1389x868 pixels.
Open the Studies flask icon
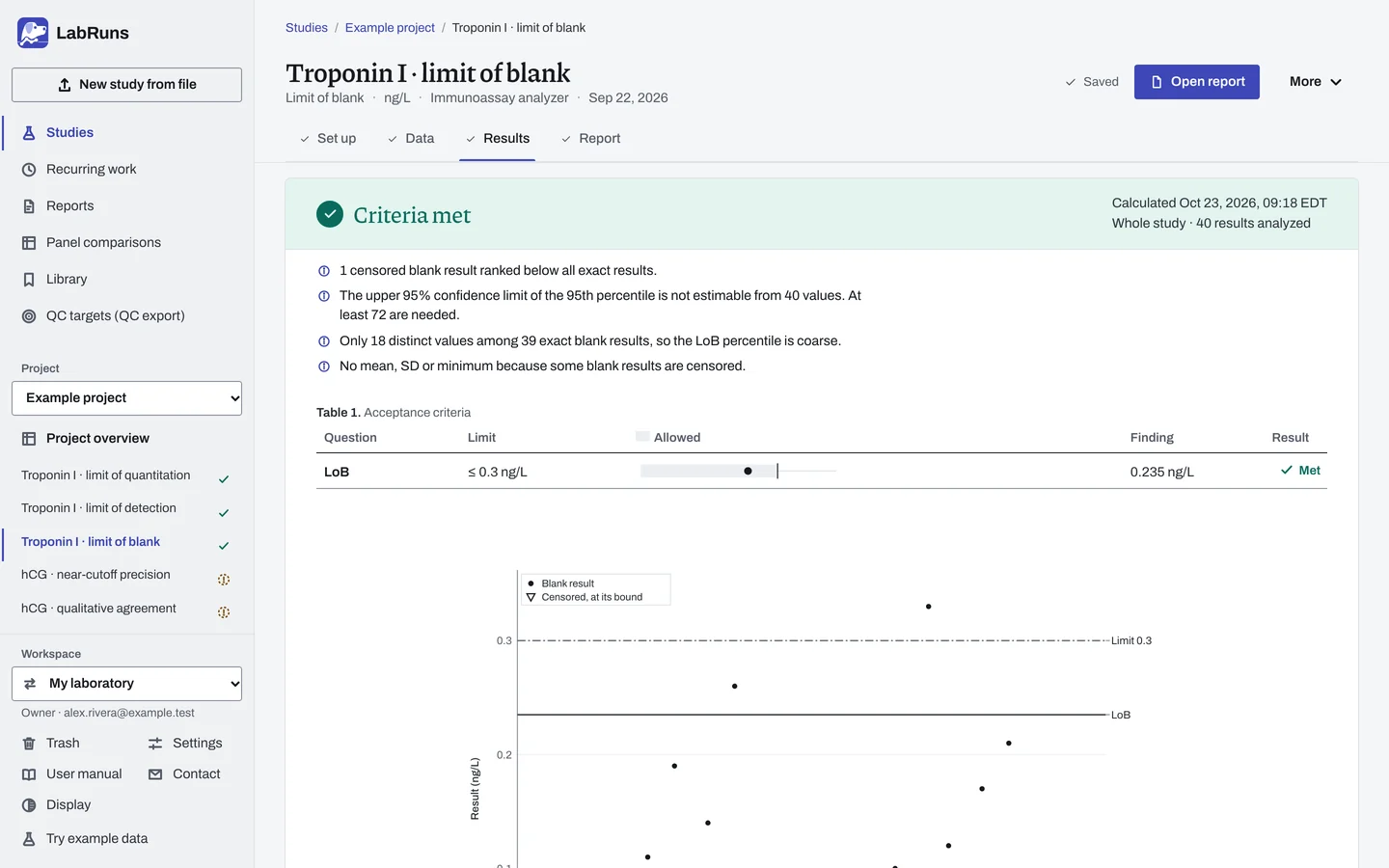29,133
